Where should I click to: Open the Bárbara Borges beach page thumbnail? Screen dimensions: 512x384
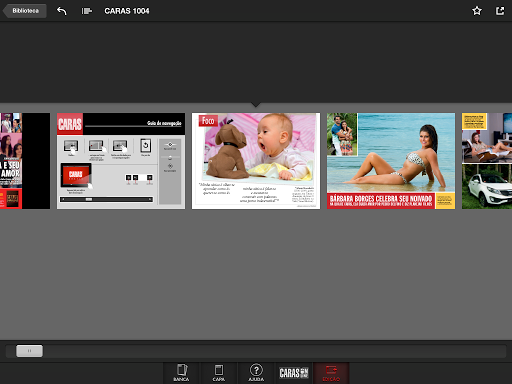coord(391,161)
